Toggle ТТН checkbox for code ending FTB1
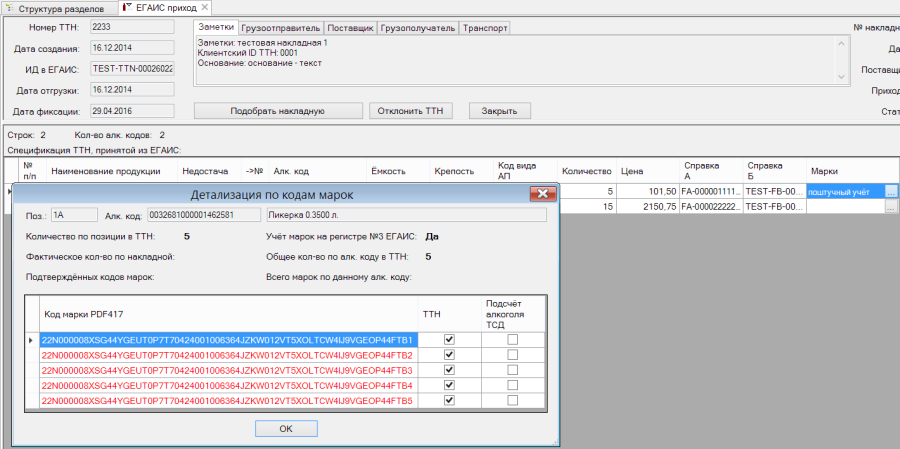Screen dimensions: 900x449 coord(449,340)
